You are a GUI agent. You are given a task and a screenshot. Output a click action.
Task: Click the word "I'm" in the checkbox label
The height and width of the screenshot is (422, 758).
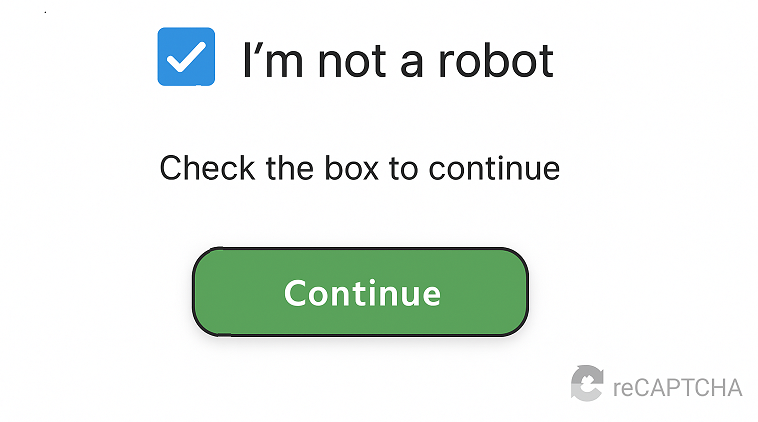(x=273, y=60)
